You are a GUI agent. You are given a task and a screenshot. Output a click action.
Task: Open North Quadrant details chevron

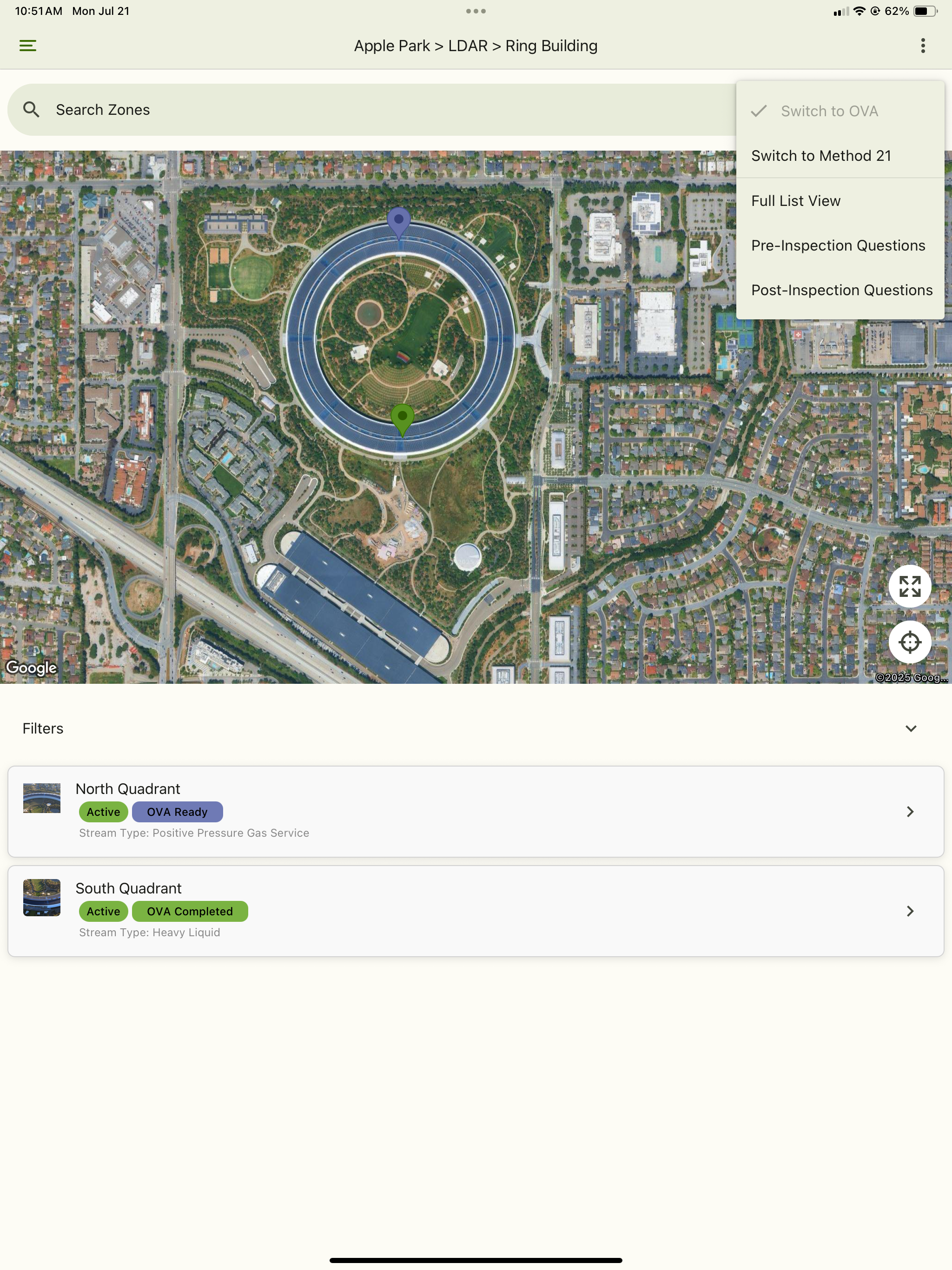click(910, 811)
